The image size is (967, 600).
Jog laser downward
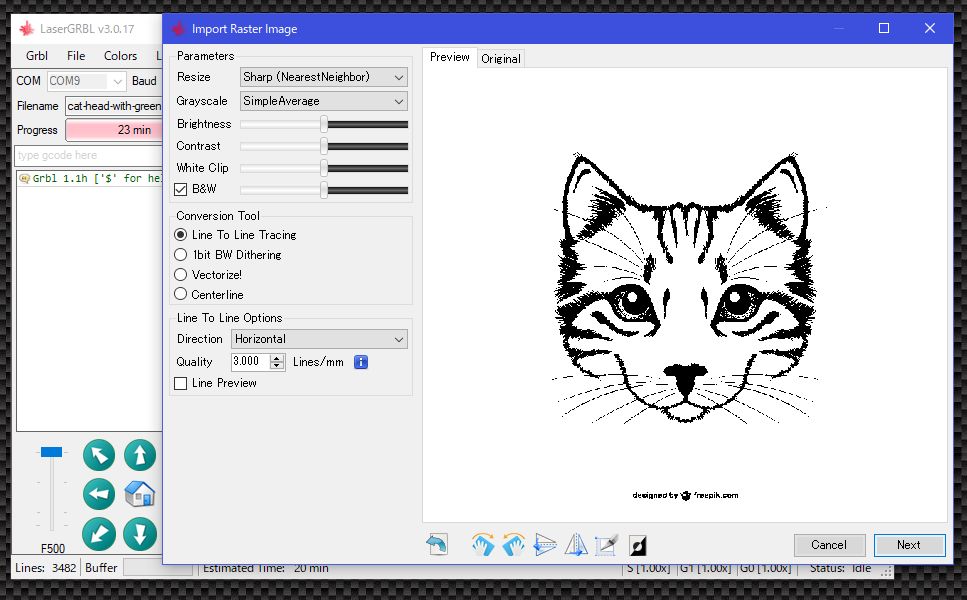140,534
